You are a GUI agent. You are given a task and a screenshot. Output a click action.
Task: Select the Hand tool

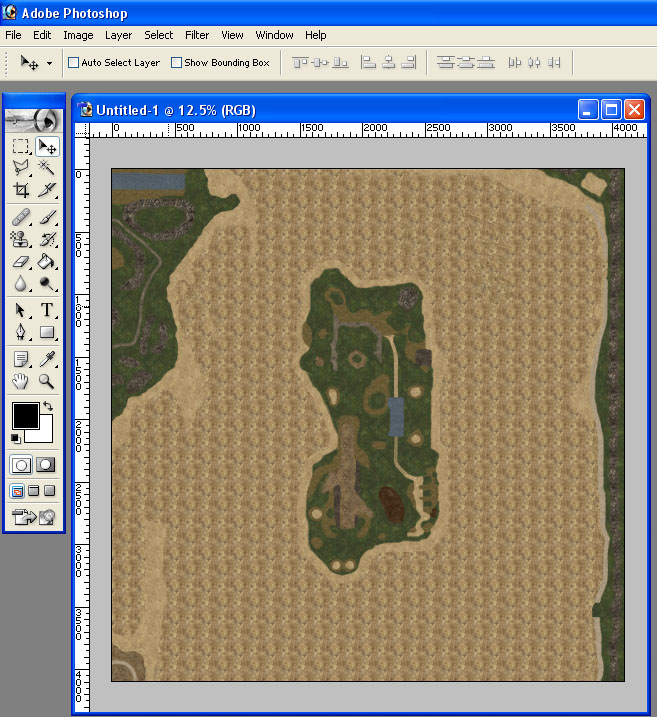click(x=20, y=381)
